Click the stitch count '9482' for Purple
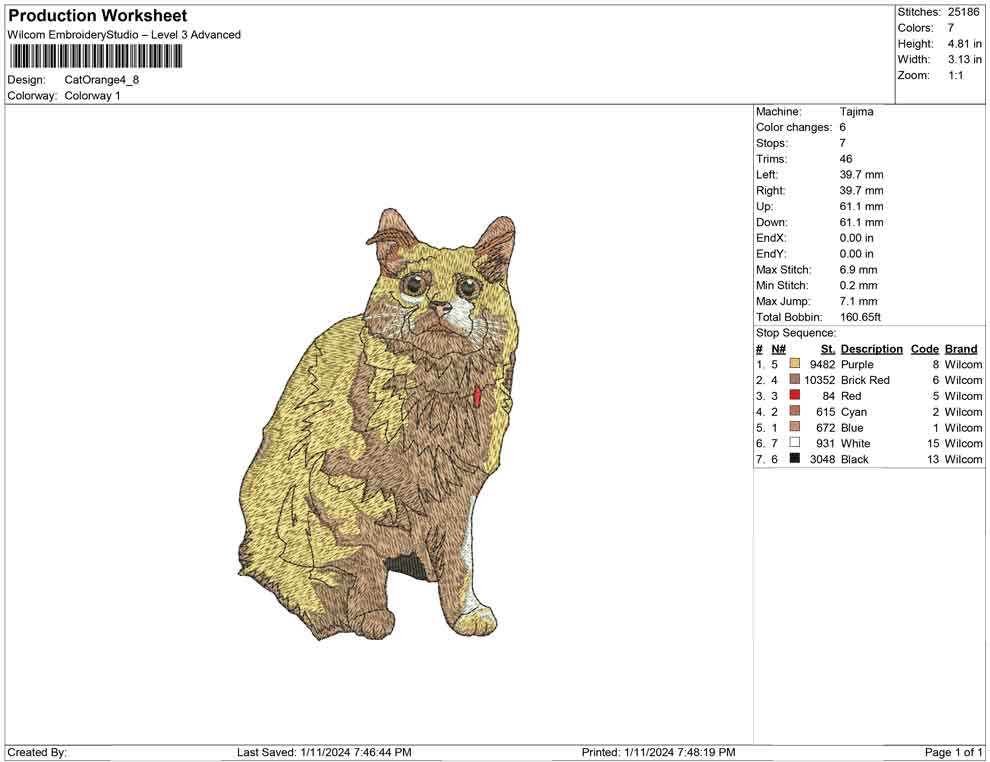 coord(823,364)
